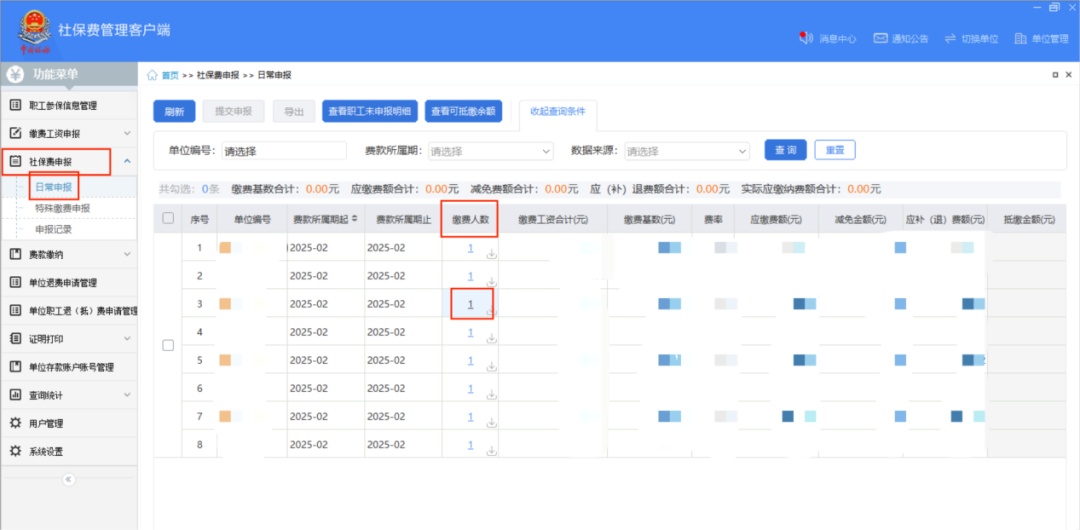Viewport: 1080px width, 530px height.
Task: Click the 切换单位 swap arrows icon
Action: coord(950,38)
